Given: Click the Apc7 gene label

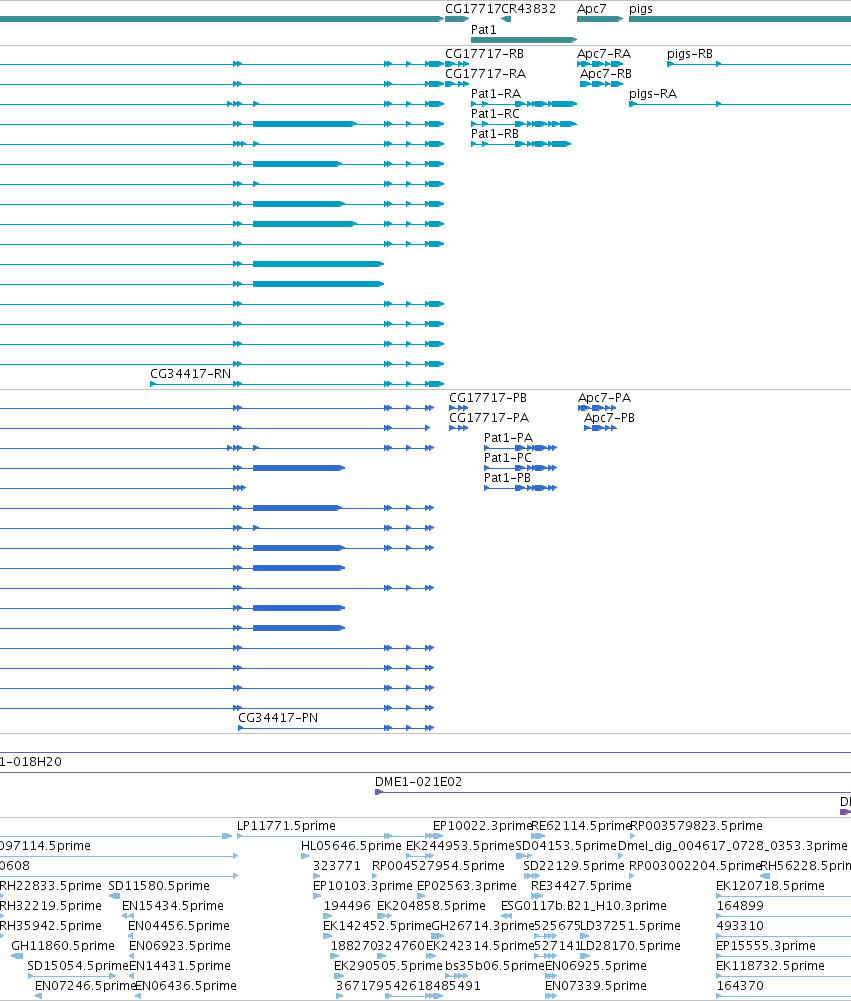Looking at the screenshot, I should [591, 9].
